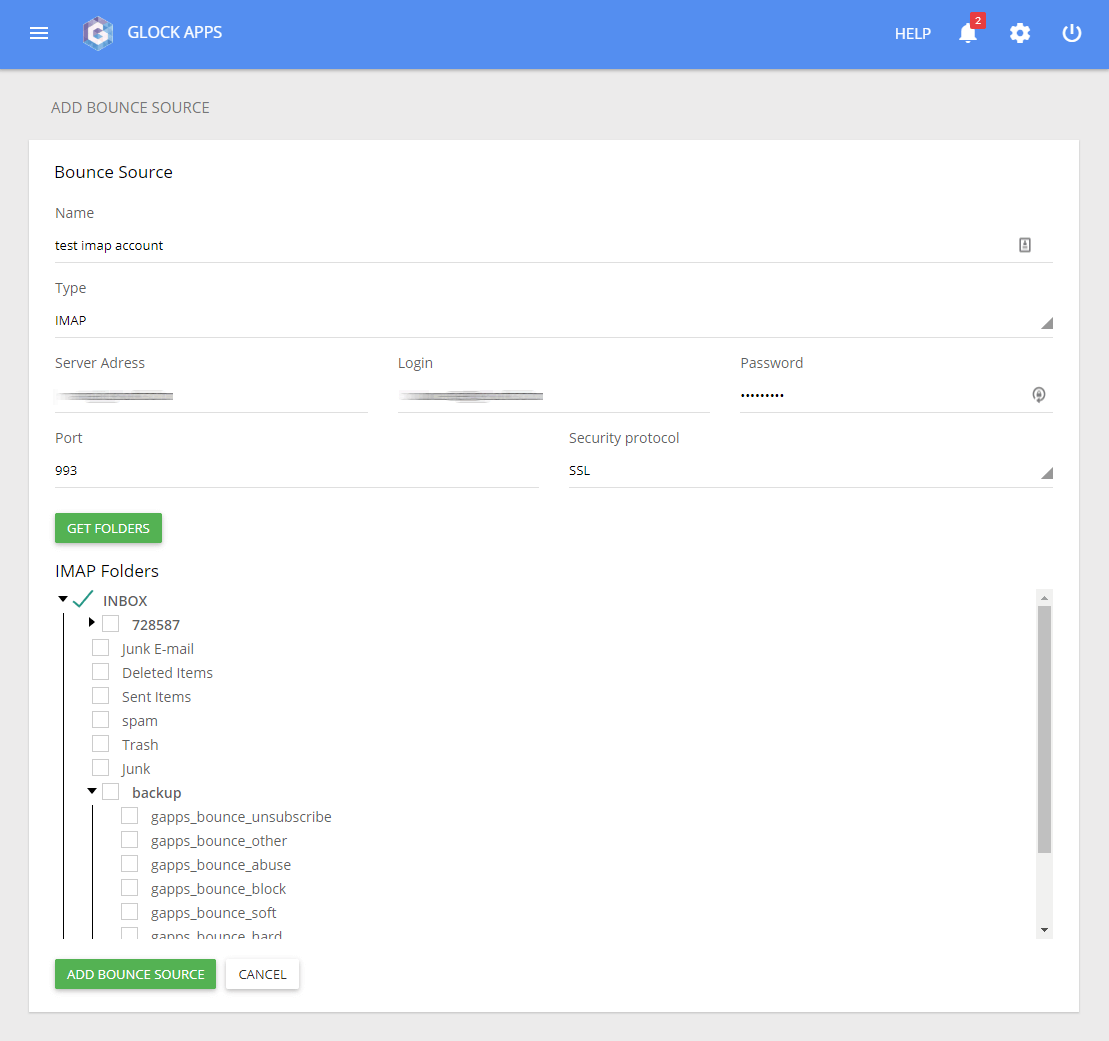
Task: Click the folder list scroll down arrow
Action: tap(1045, 930)
